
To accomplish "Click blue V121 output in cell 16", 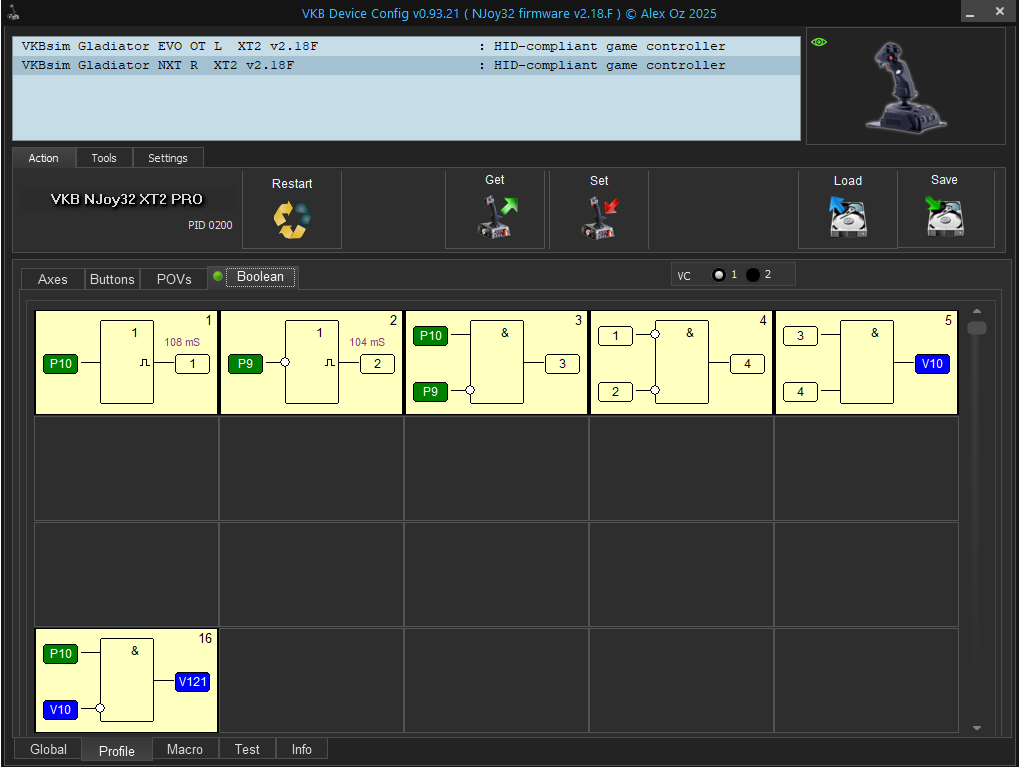I will point(193,682).
